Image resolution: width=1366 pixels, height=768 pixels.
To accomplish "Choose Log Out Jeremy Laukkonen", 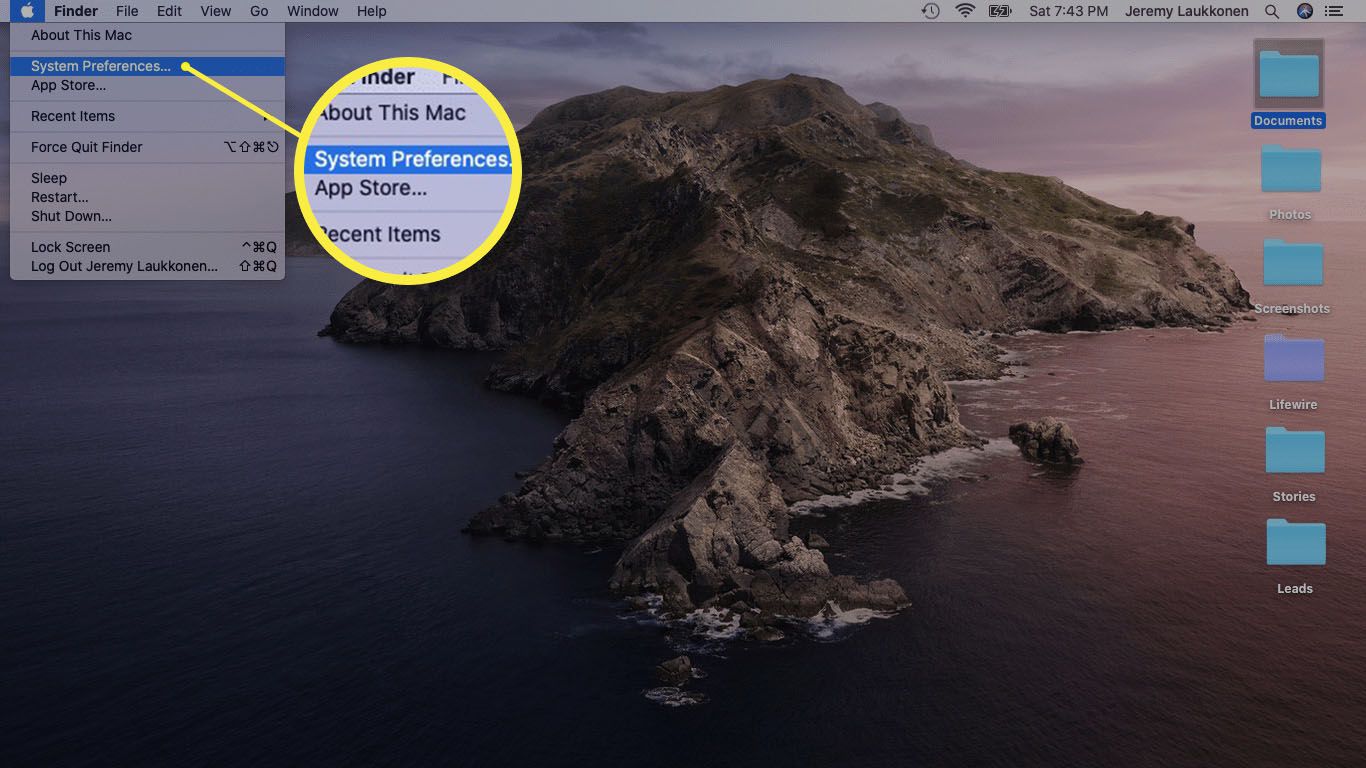I will (x=147, y=266).
